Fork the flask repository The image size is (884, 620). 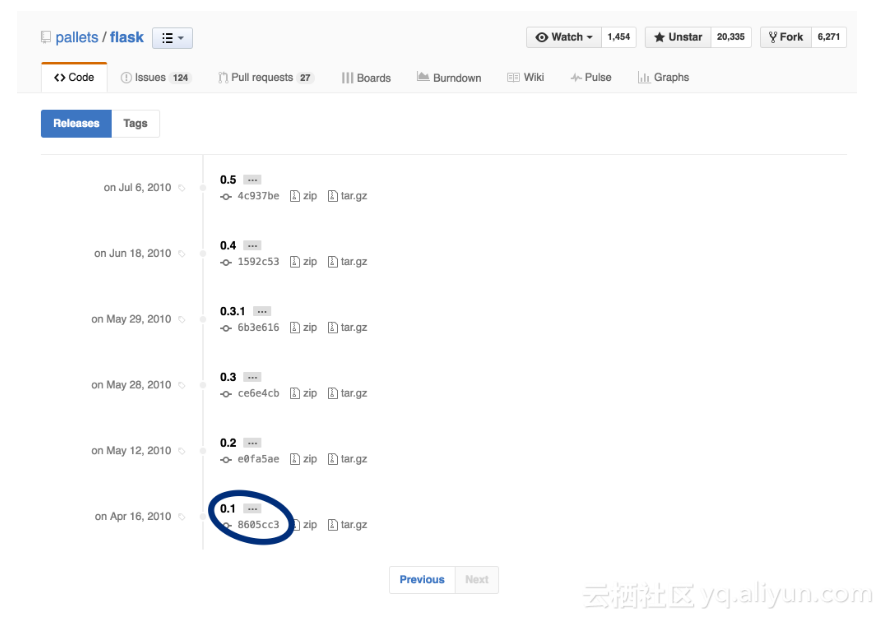(786, 37)
